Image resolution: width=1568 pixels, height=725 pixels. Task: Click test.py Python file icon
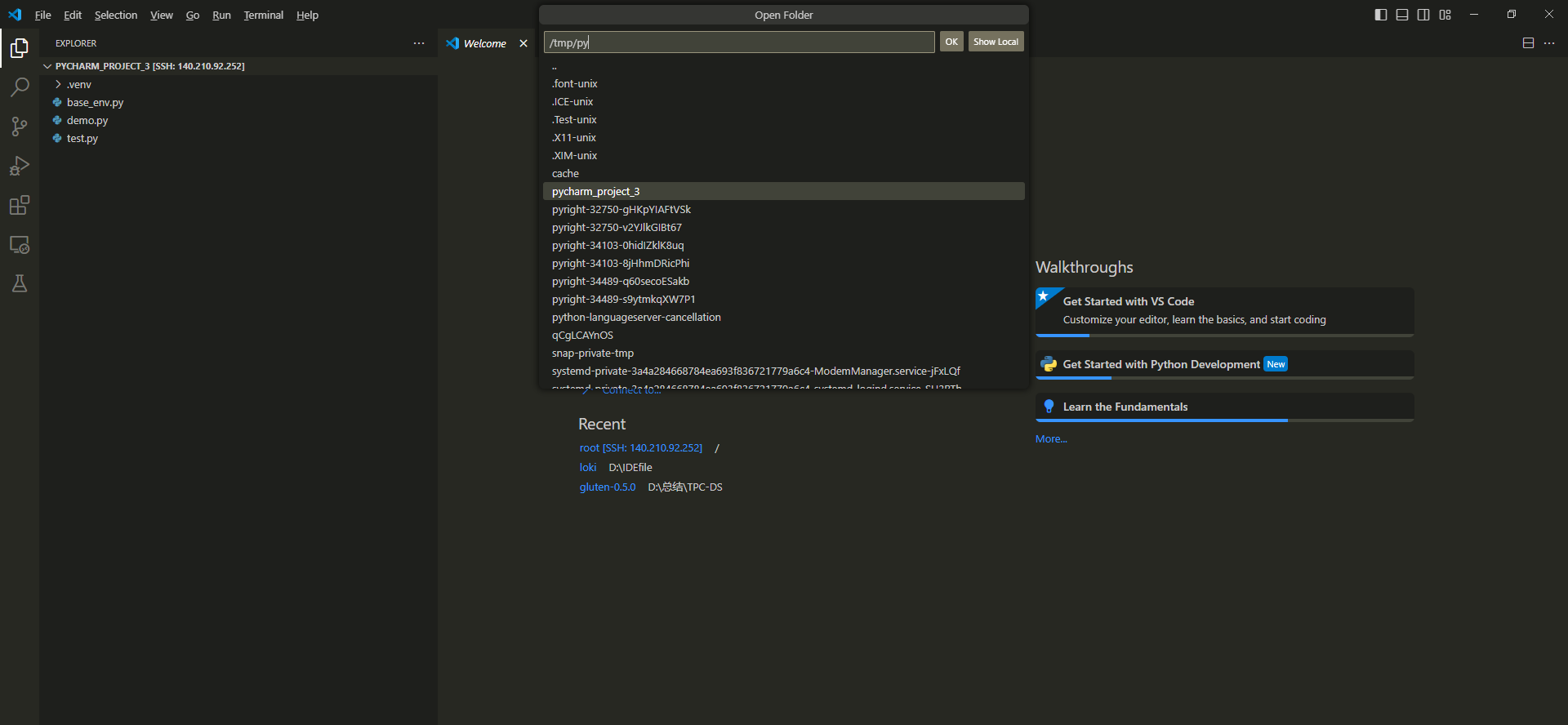57,138
